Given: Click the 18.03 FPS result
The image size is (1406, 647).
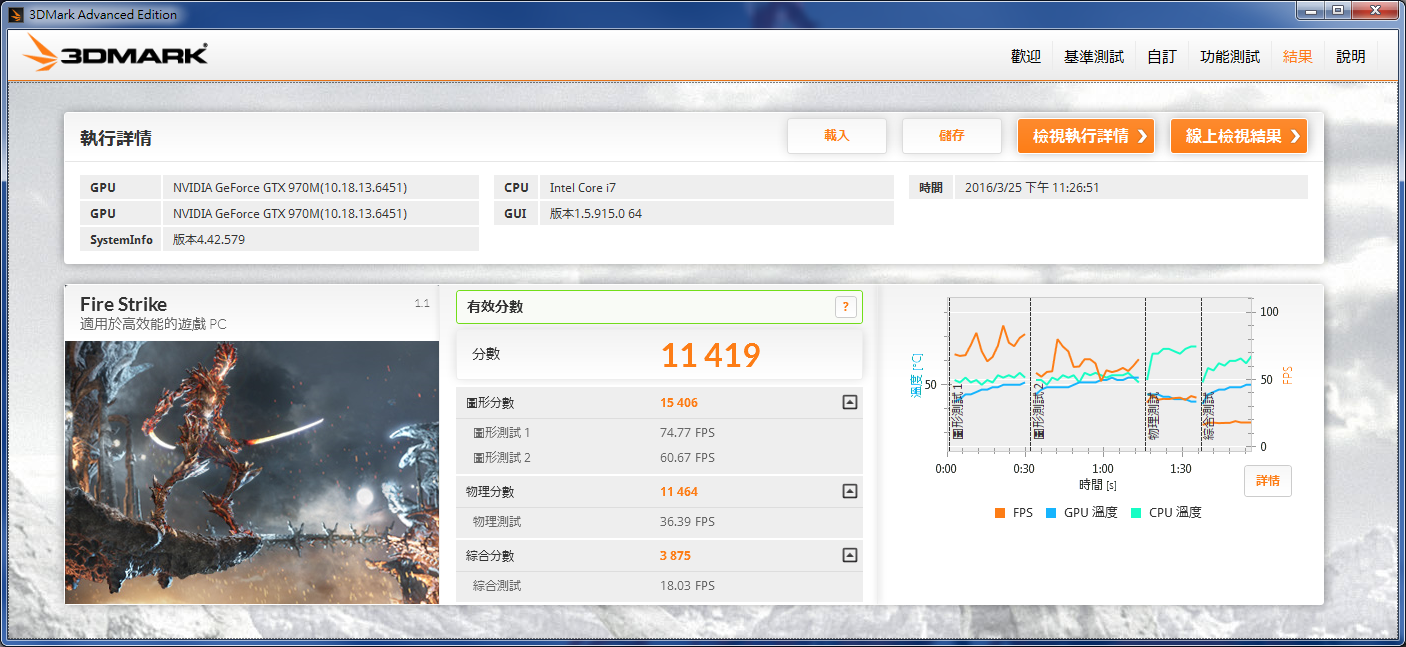Looking at the screenshot, I should 687,586.
